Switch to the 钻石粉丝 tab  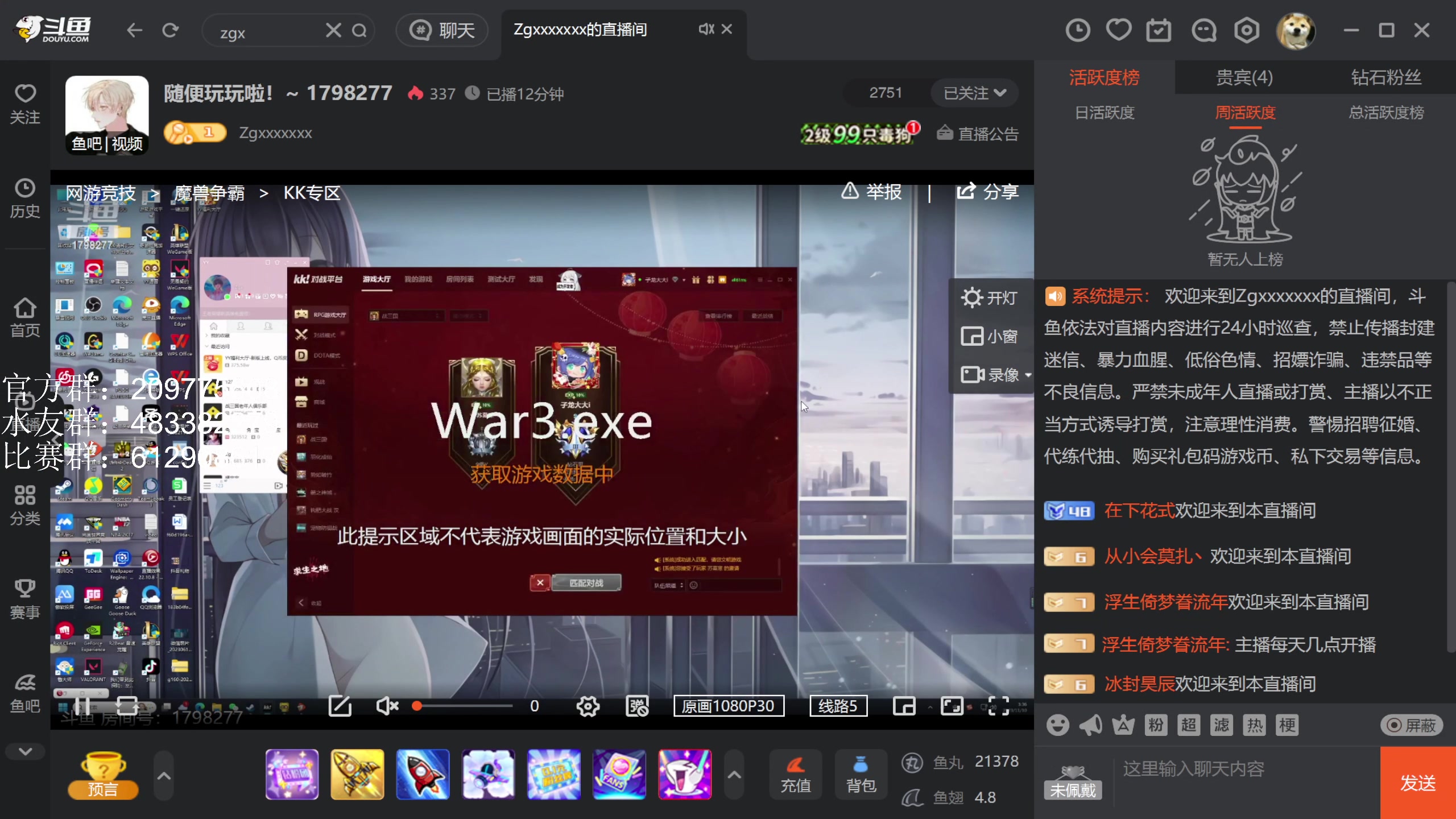(1386, 77)
